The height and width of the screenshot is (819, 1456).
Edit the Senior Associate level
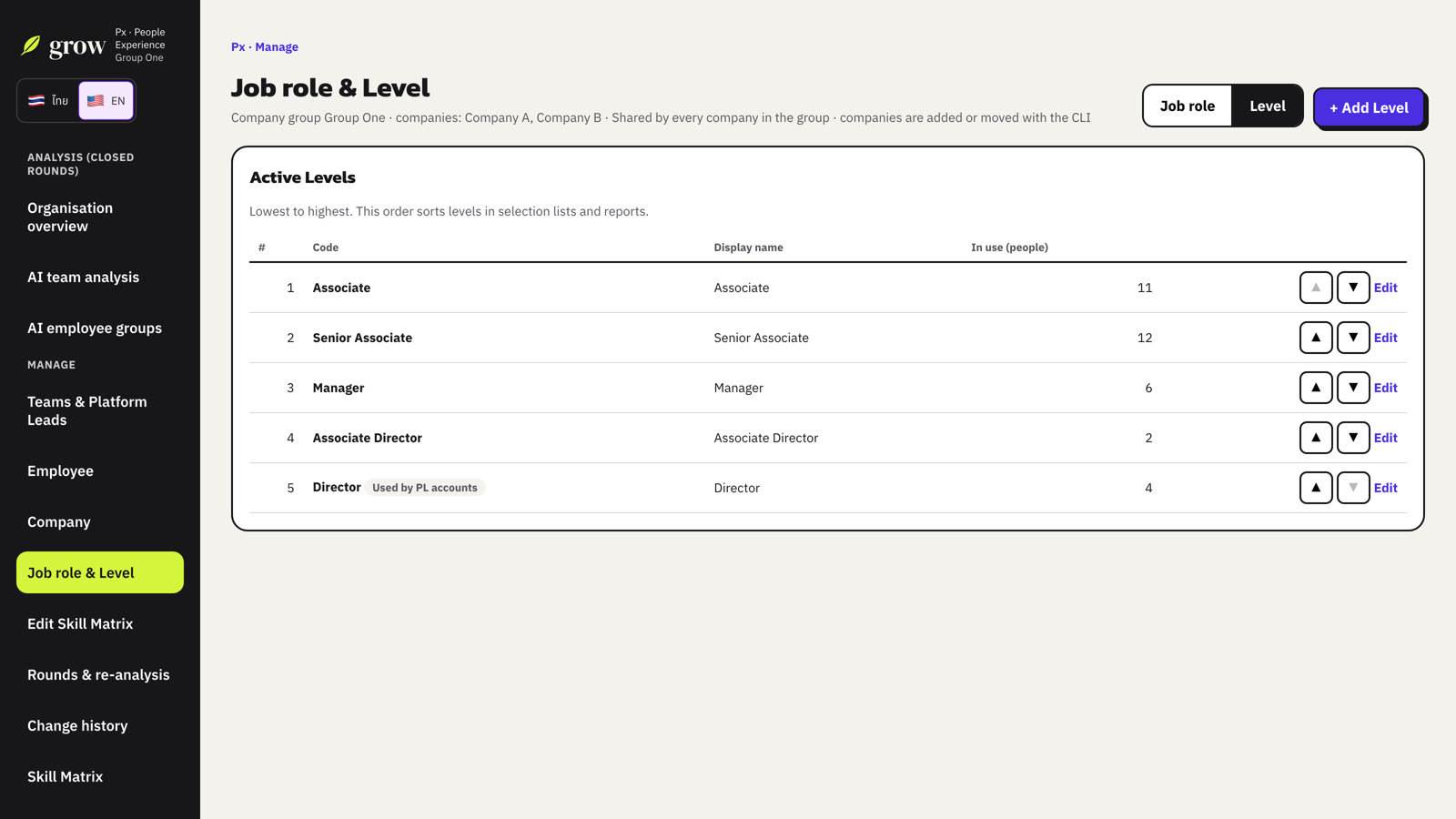(1386, 338)
